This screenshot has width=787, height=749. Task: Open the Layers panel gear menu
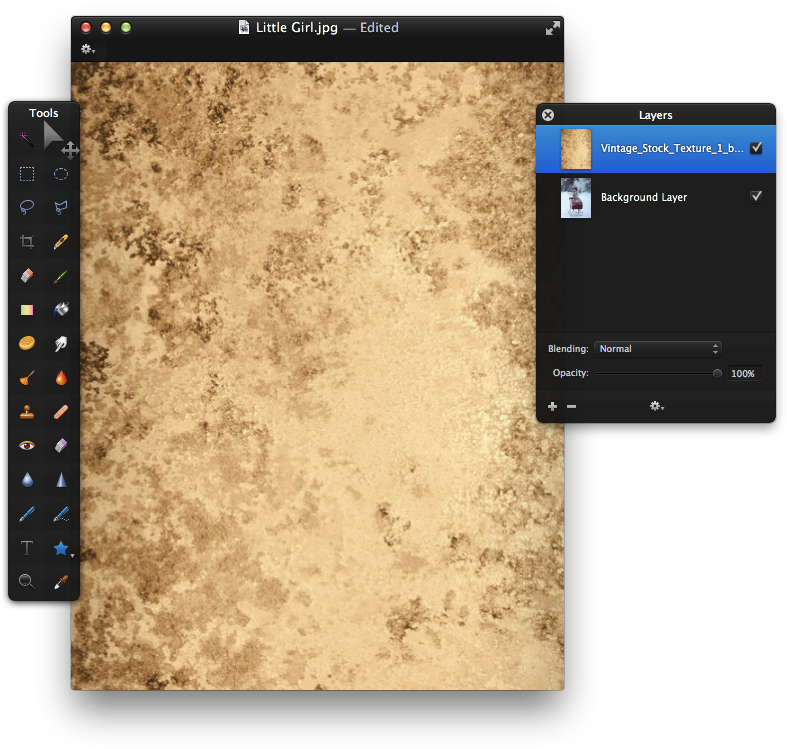click(x=656, y=406)
